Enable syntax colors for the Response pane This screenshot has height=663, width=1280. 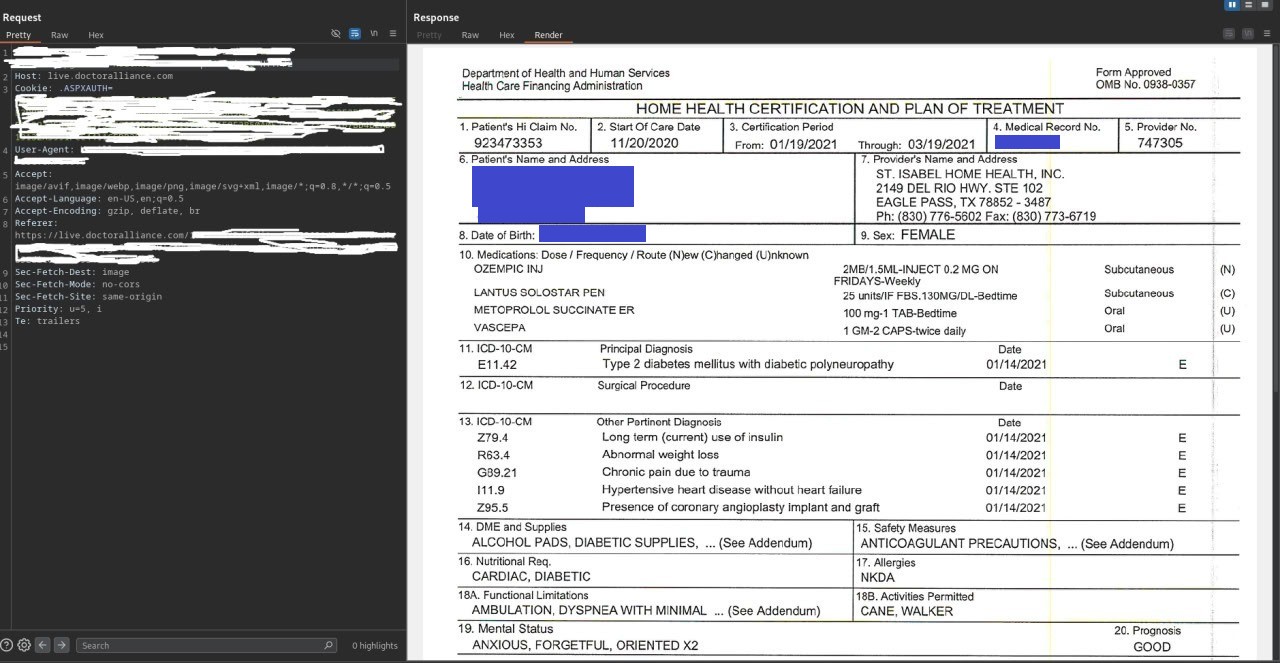1229,33
